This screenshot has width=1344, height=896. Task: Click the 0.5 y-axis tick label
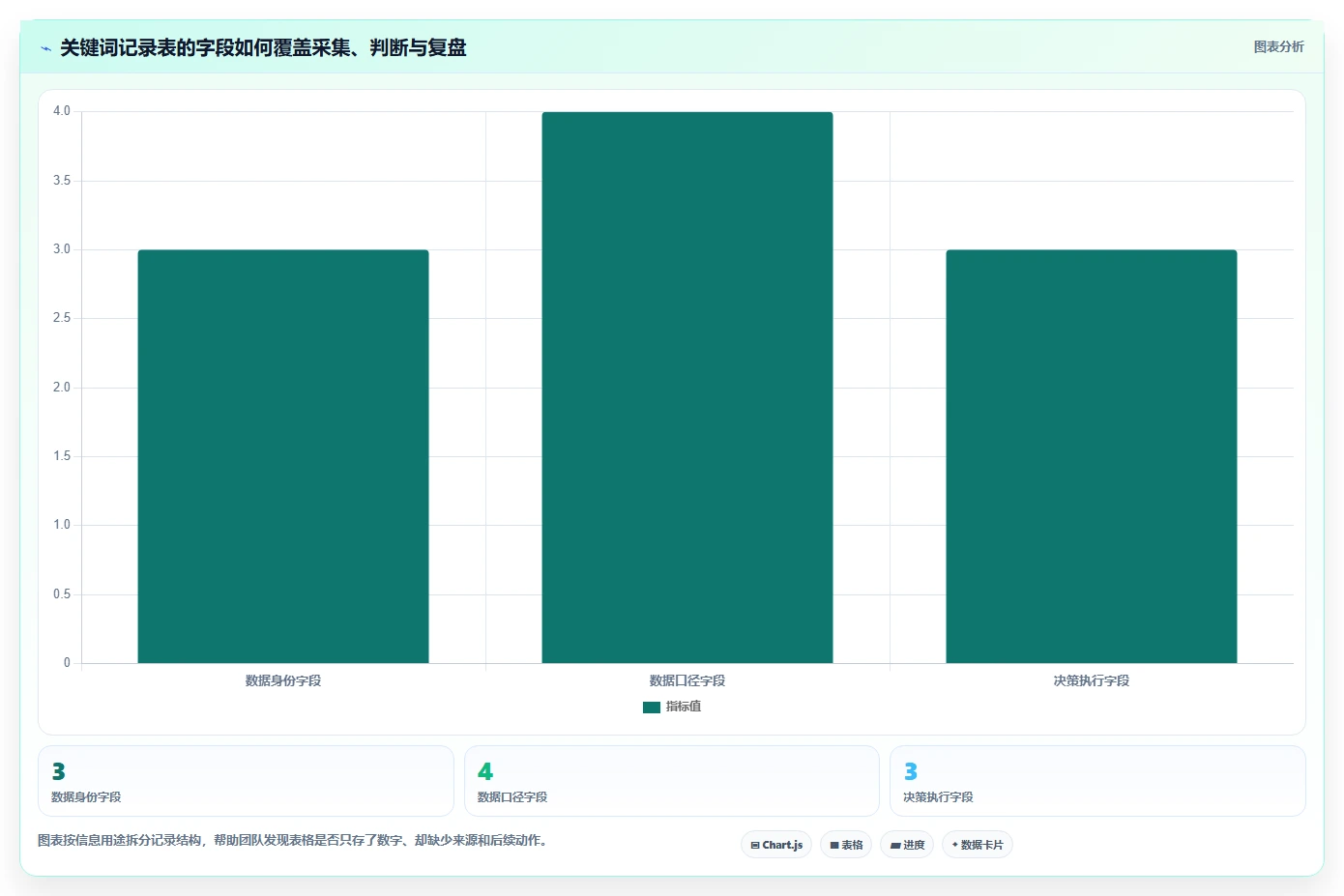pos(62,594)
